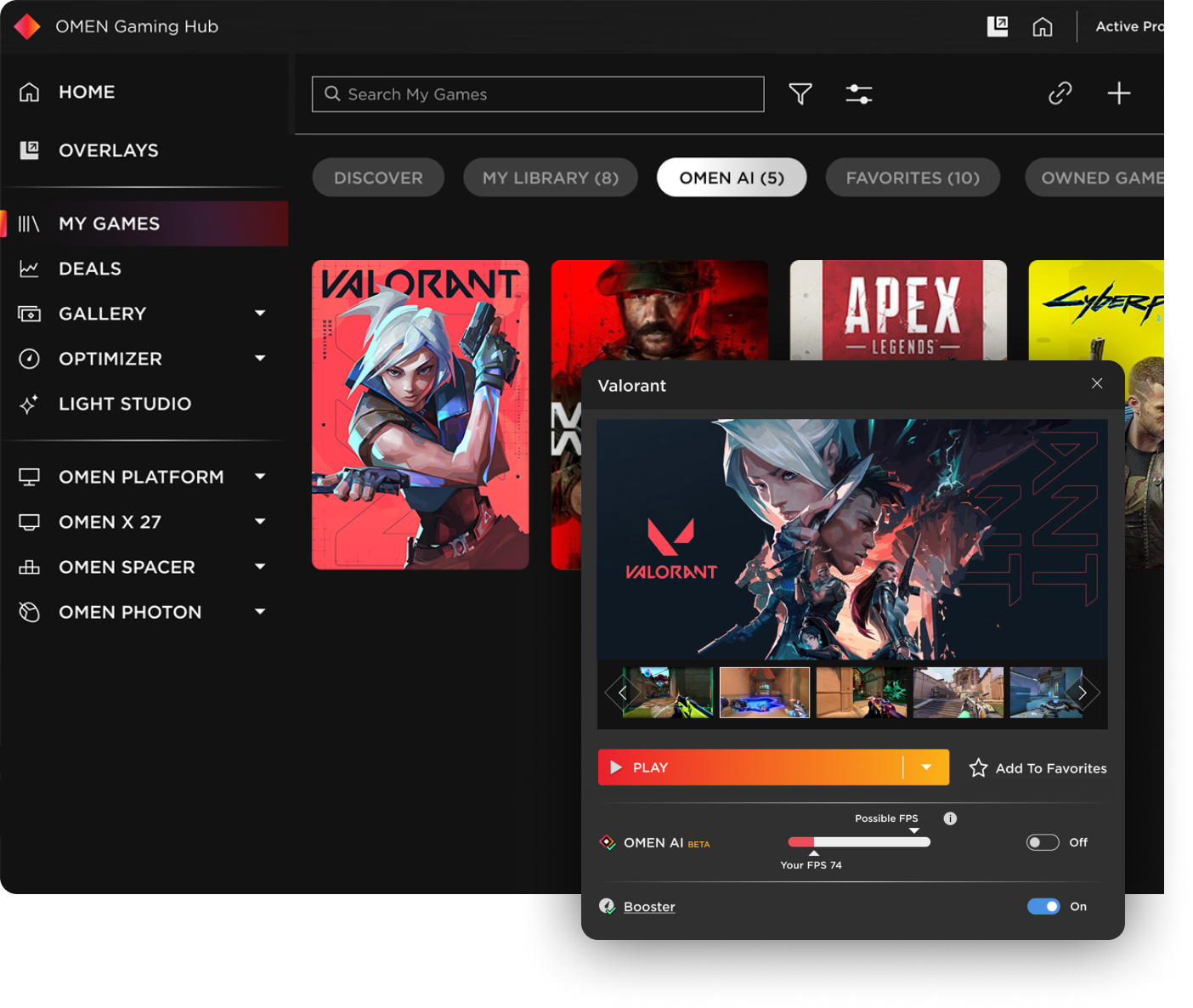
Task: Open the Play button dropdown arrow
Action: pyautogui.click(x=926, y=767)
